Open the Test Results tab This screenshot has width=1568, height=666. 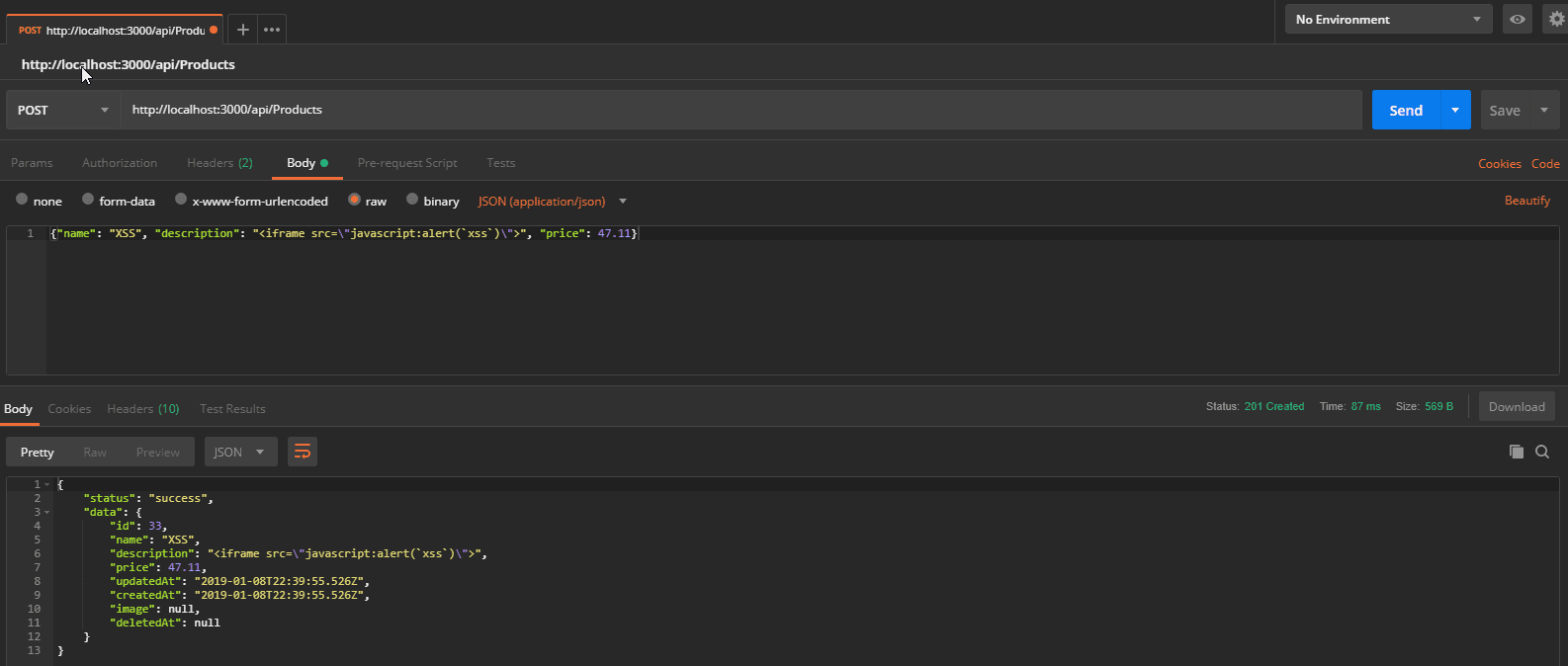click(x=232, y=409)
